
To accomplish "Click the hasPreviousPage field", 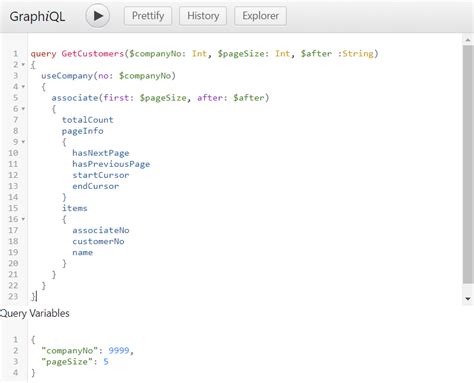I will (x=111, y=164).
